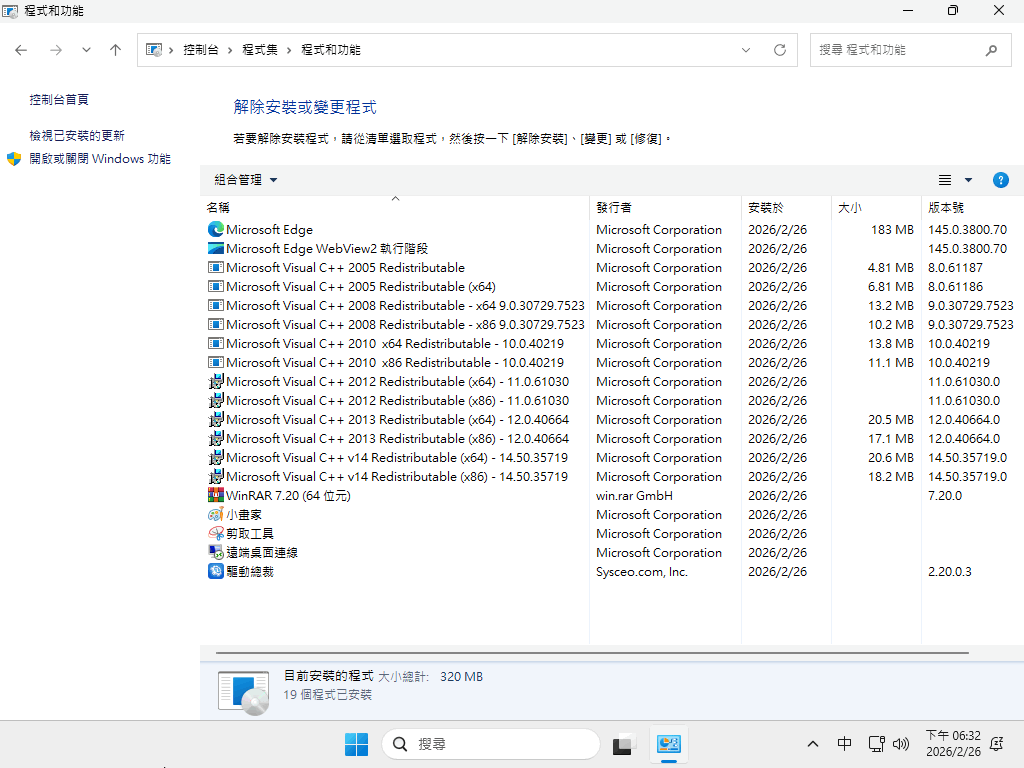Open the help question mark icon

(1000, 180)
